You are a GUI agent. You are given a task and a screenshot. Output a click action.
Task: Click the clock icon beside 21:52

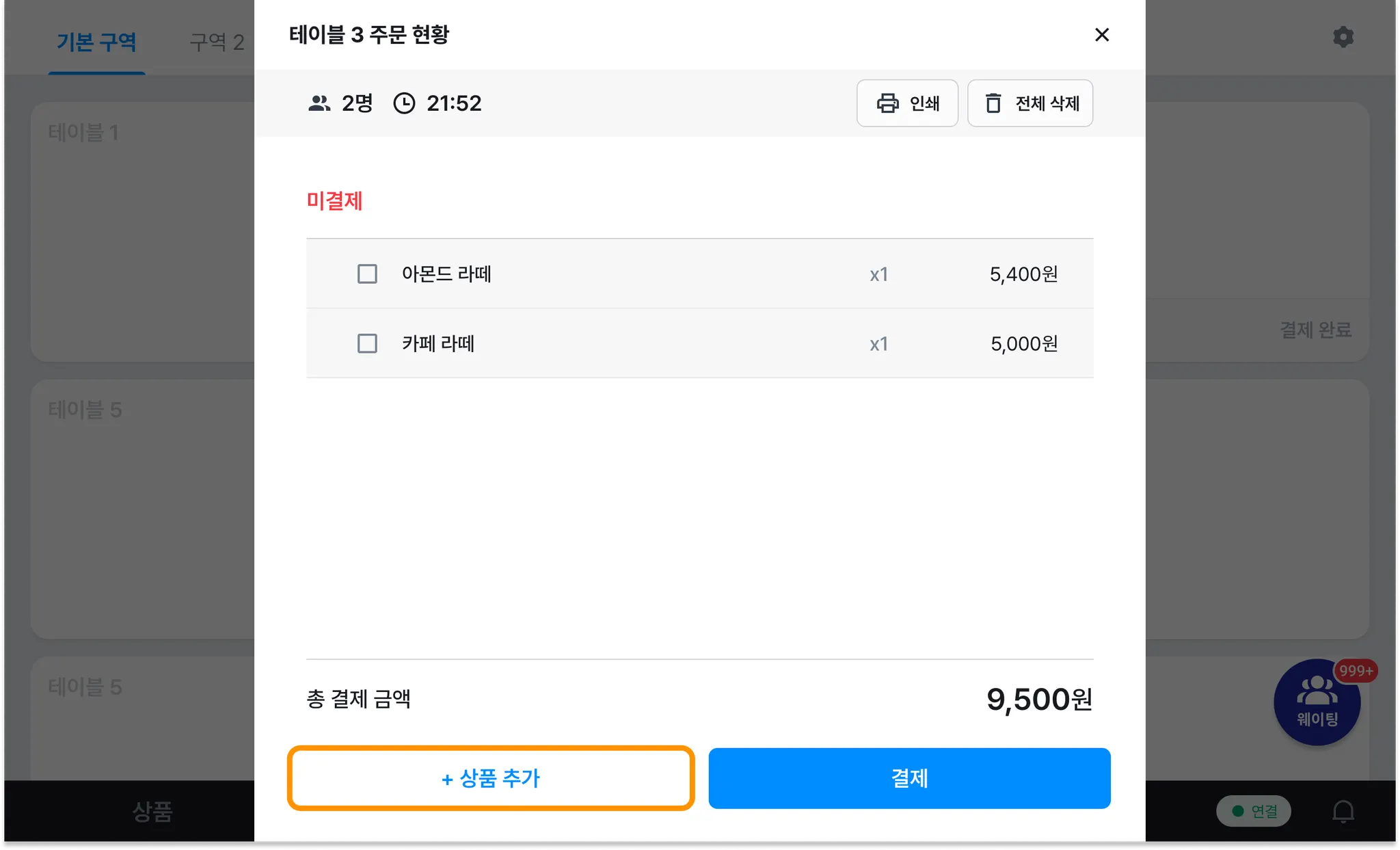pyautogui.click(x=404, y=103)
